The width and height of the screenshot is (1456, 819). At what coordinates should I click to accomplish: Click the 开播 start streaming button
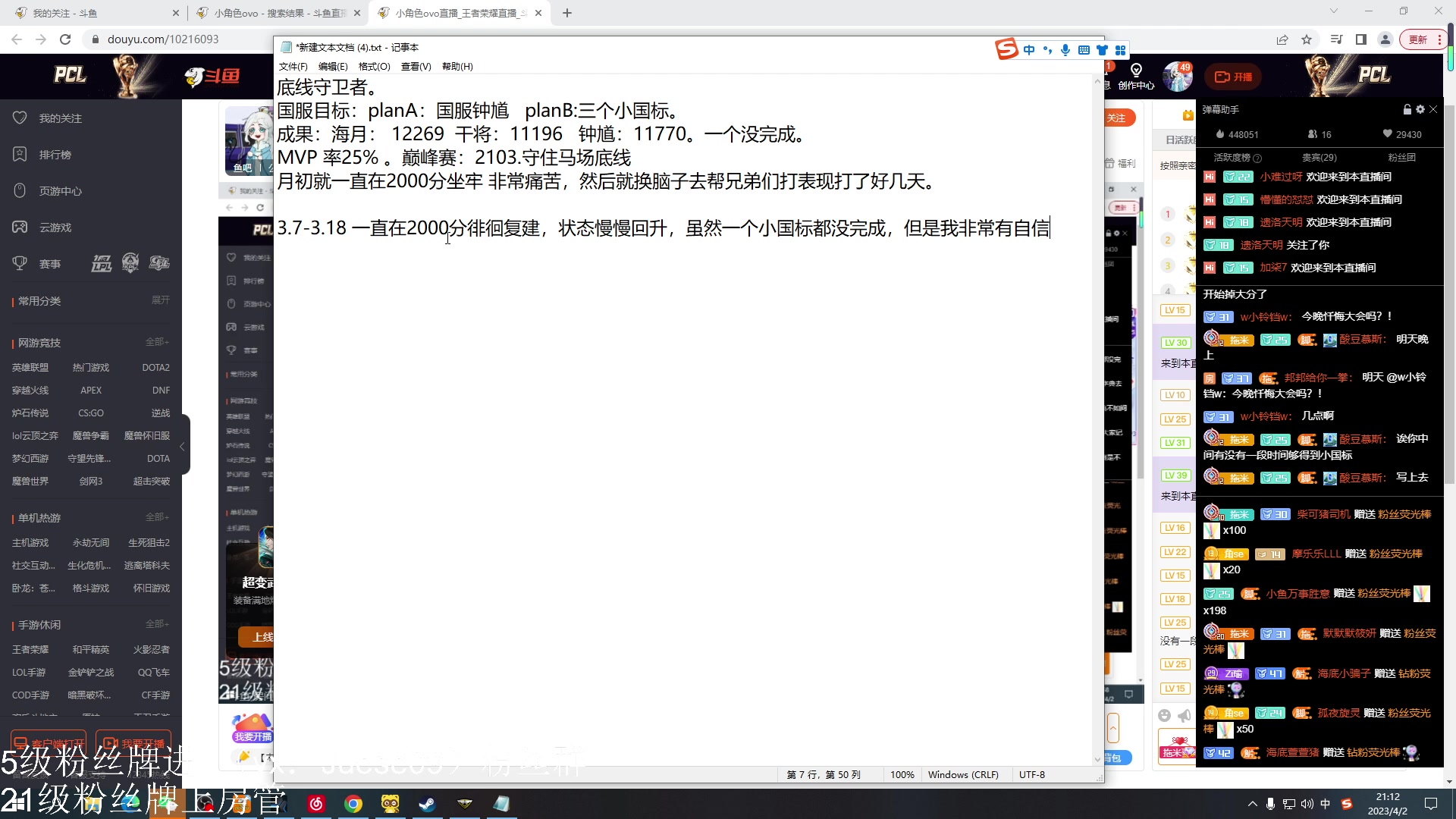(x=1233, y=77)
